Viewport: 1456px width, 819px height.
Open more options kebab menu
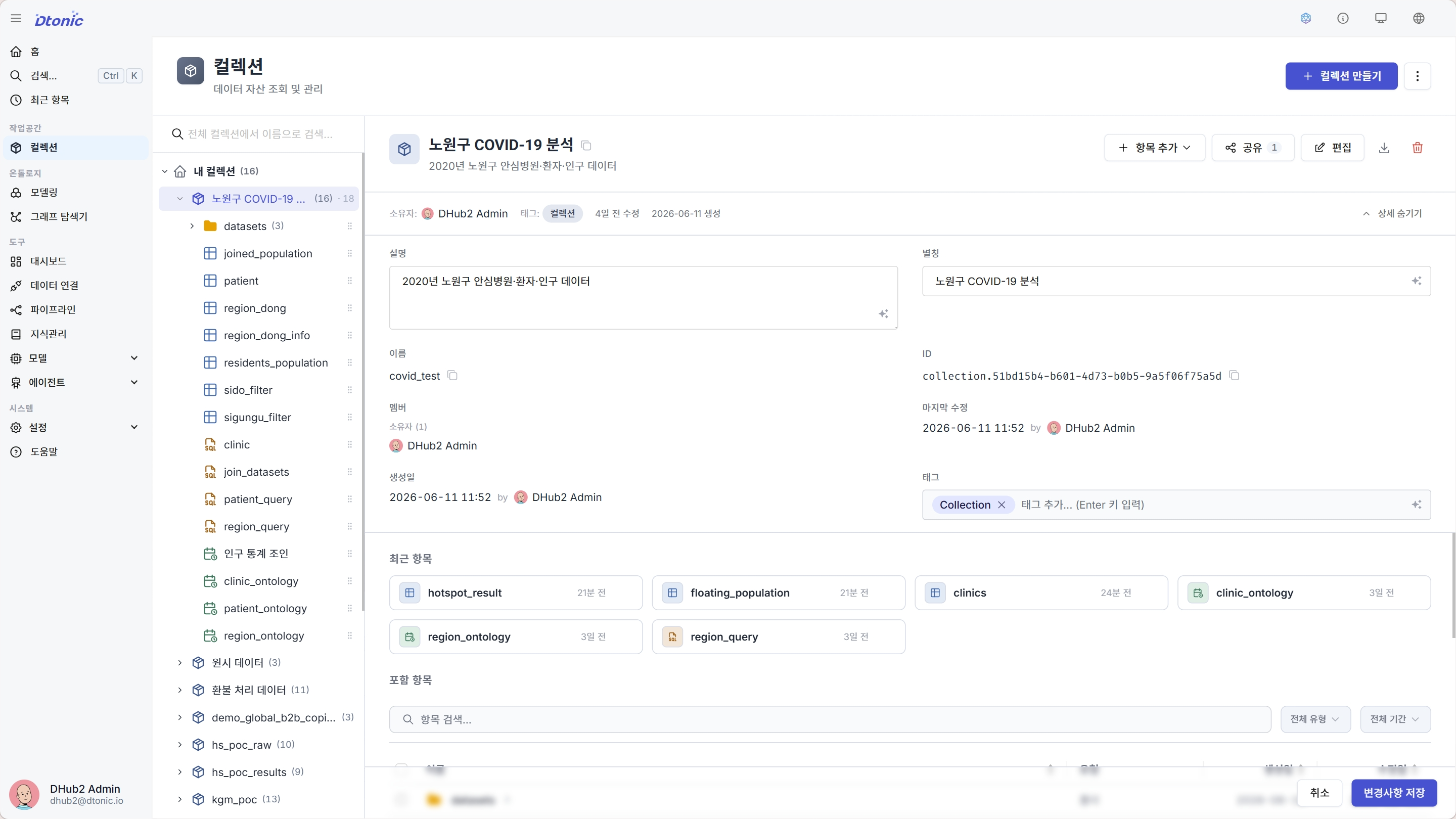coord(1418,76)
